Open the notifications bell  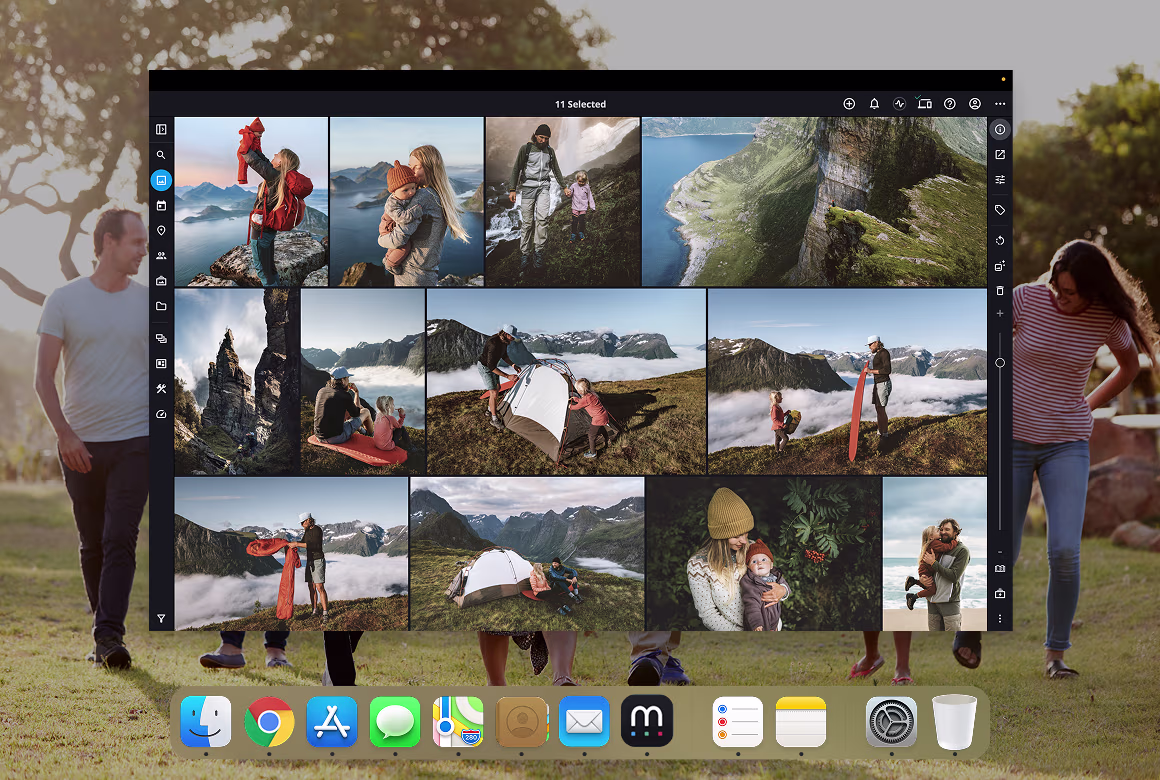[x=874, y=104]
